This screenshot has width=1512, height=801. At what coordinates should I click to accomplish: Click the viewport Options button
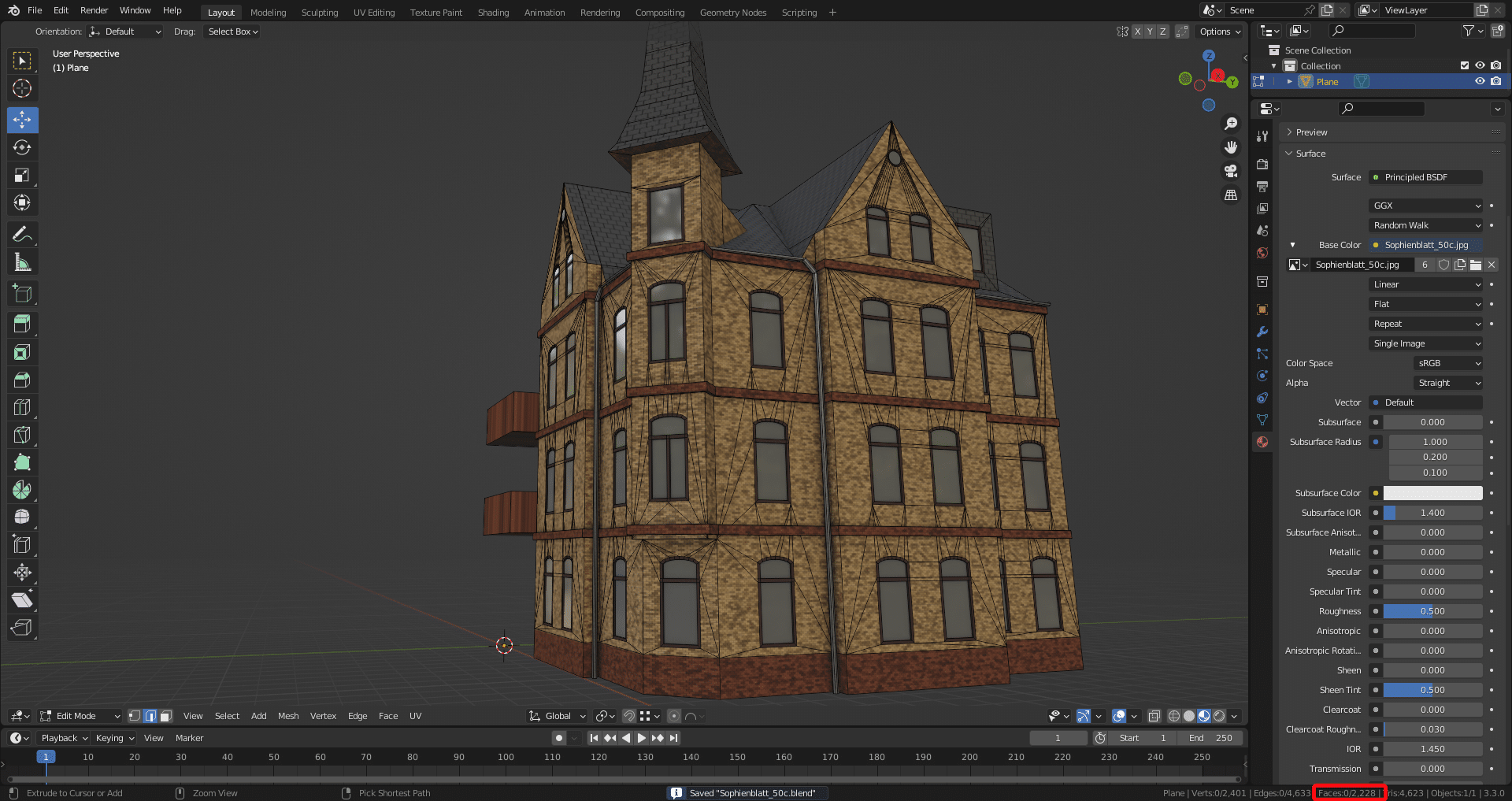(x=1219, y=32)
